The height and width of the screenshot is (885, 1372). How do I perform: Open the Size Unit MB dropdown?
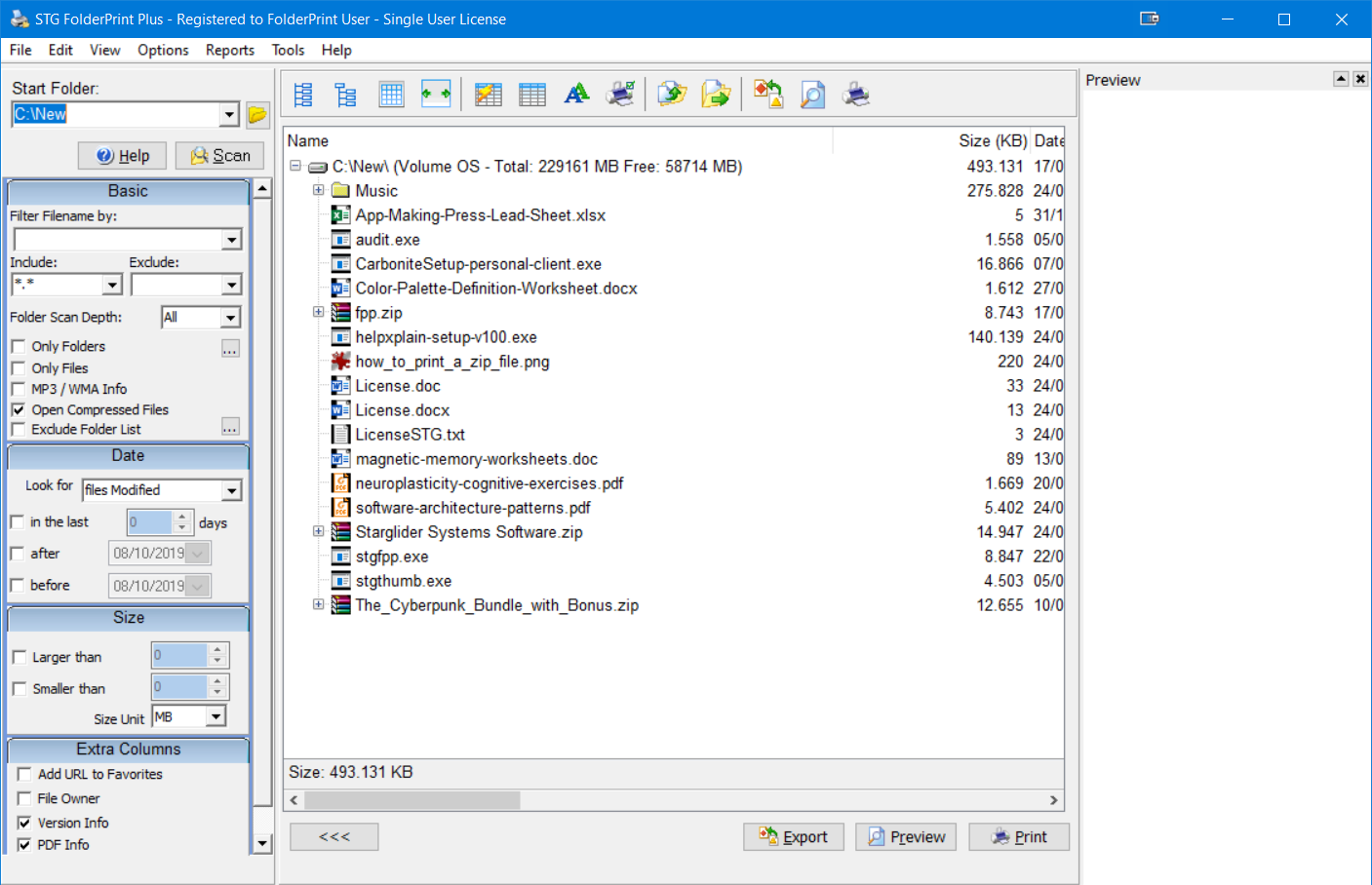pyautogui.click(x=216, y=716)
